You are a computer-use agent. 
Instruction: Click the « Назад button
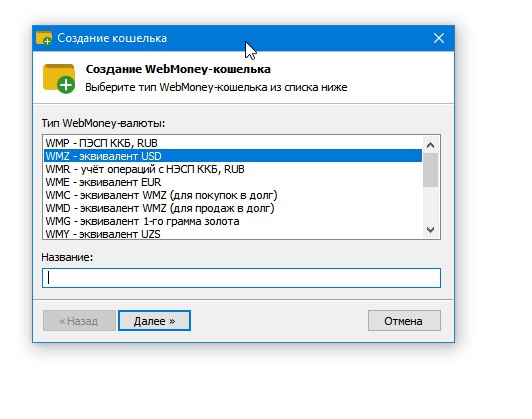click(79, 321)
